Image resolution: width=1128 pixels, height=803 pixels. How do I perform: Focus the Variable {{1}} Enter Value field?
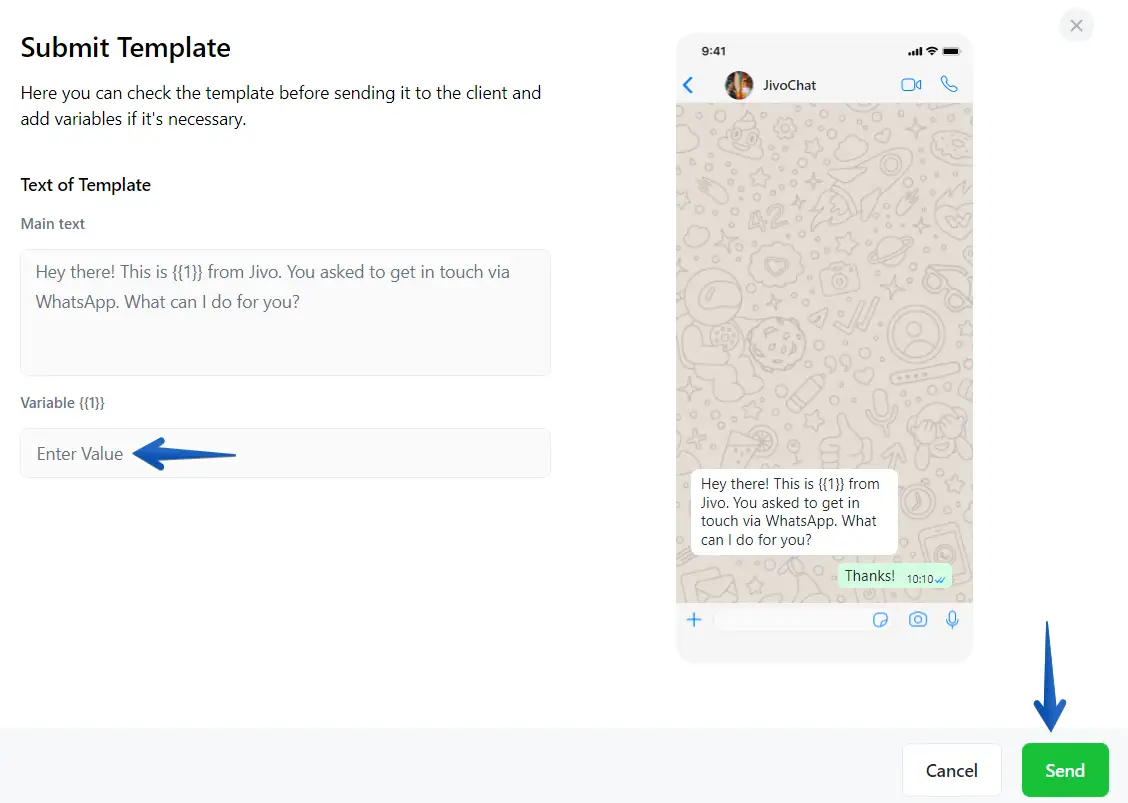[x=286, y=453]
